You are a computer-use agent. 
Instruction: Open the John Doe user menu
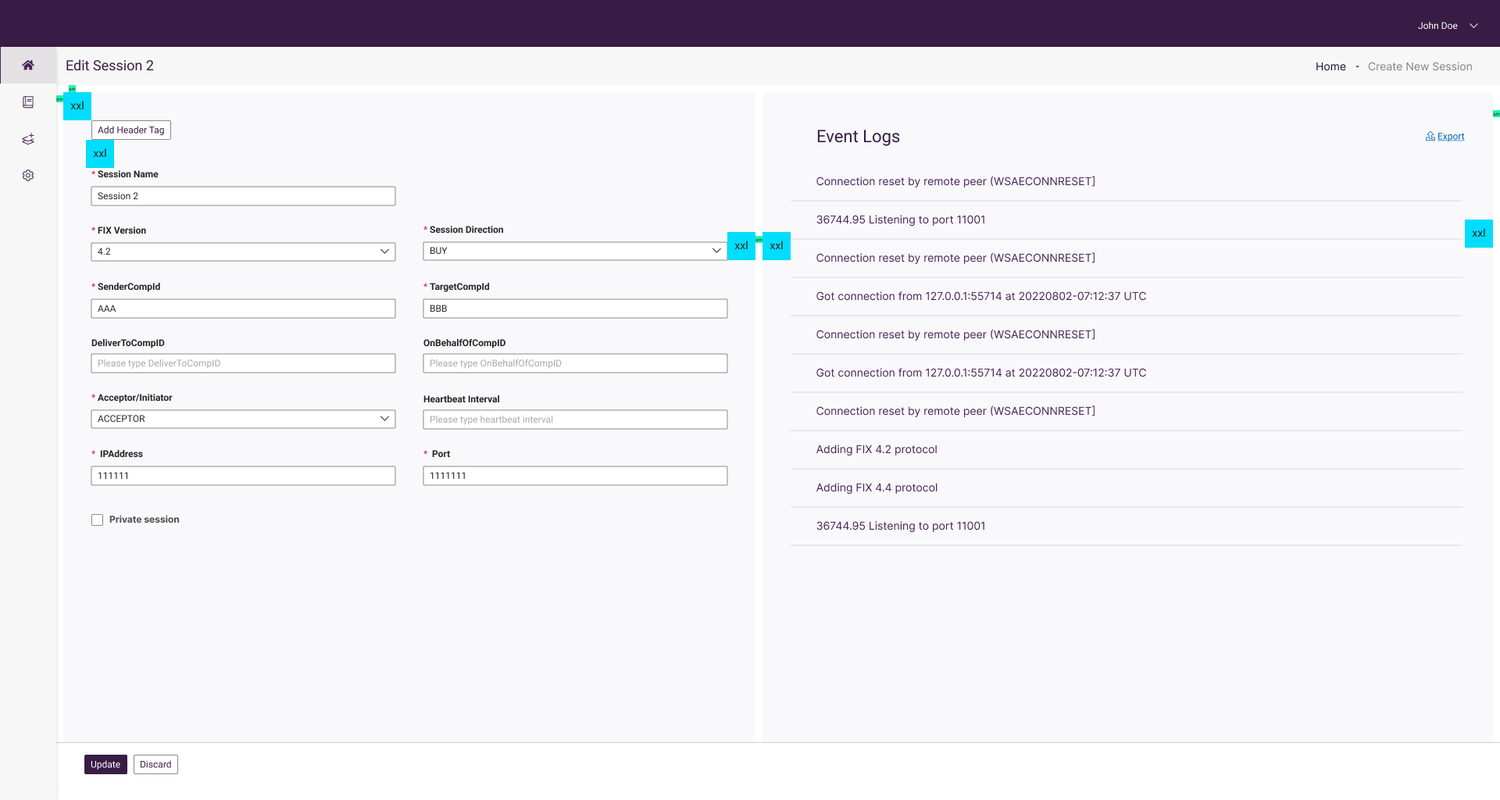point(1448,26)
